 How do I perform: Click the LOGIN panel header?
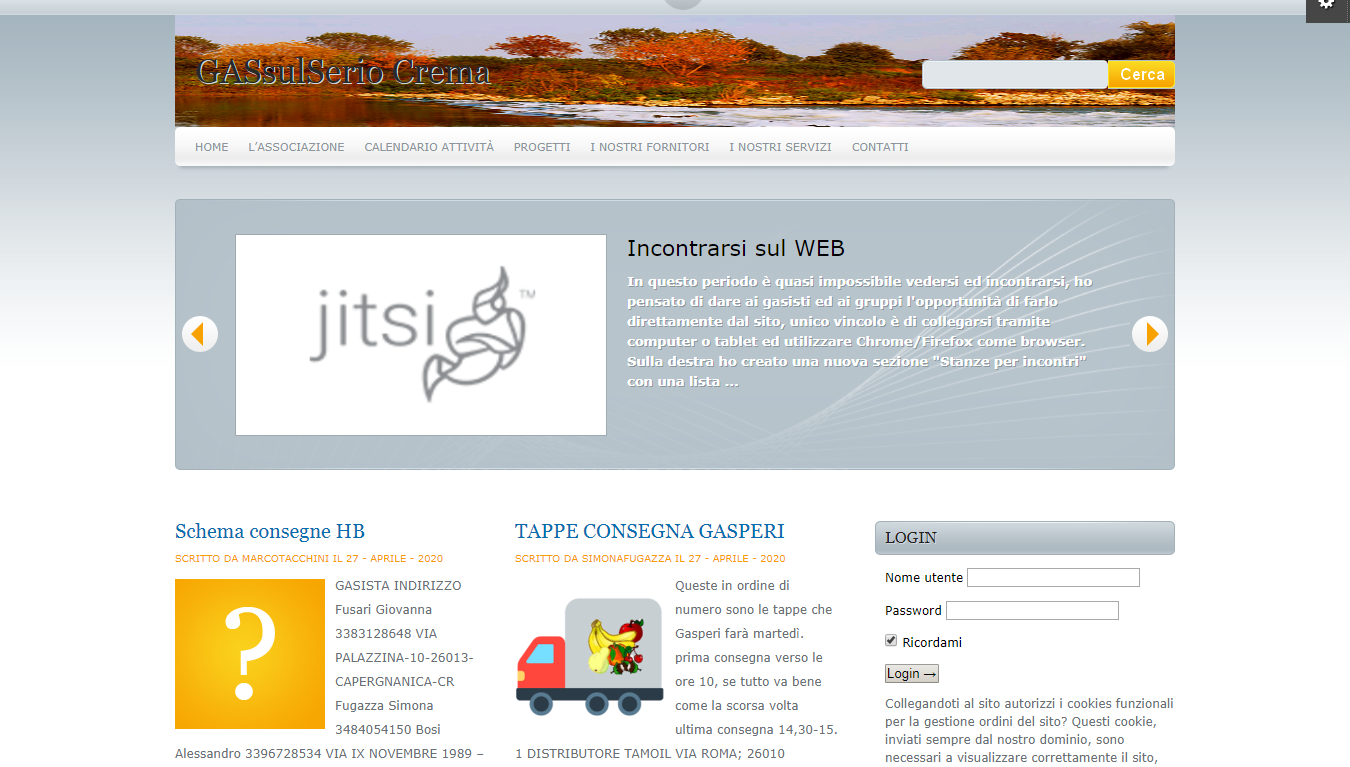[x=1025, y=538]
